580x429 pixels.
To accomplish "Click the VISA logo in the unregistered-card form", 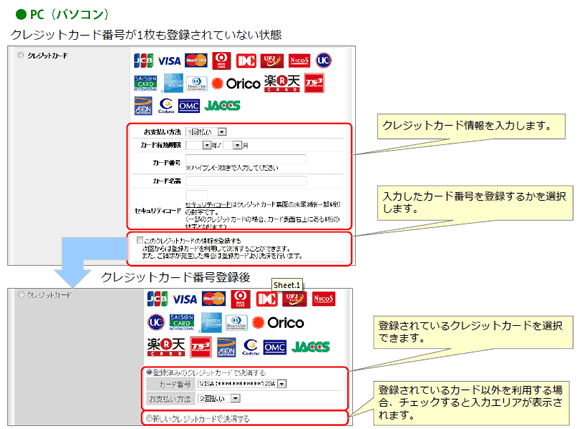I will pos(169,61).
